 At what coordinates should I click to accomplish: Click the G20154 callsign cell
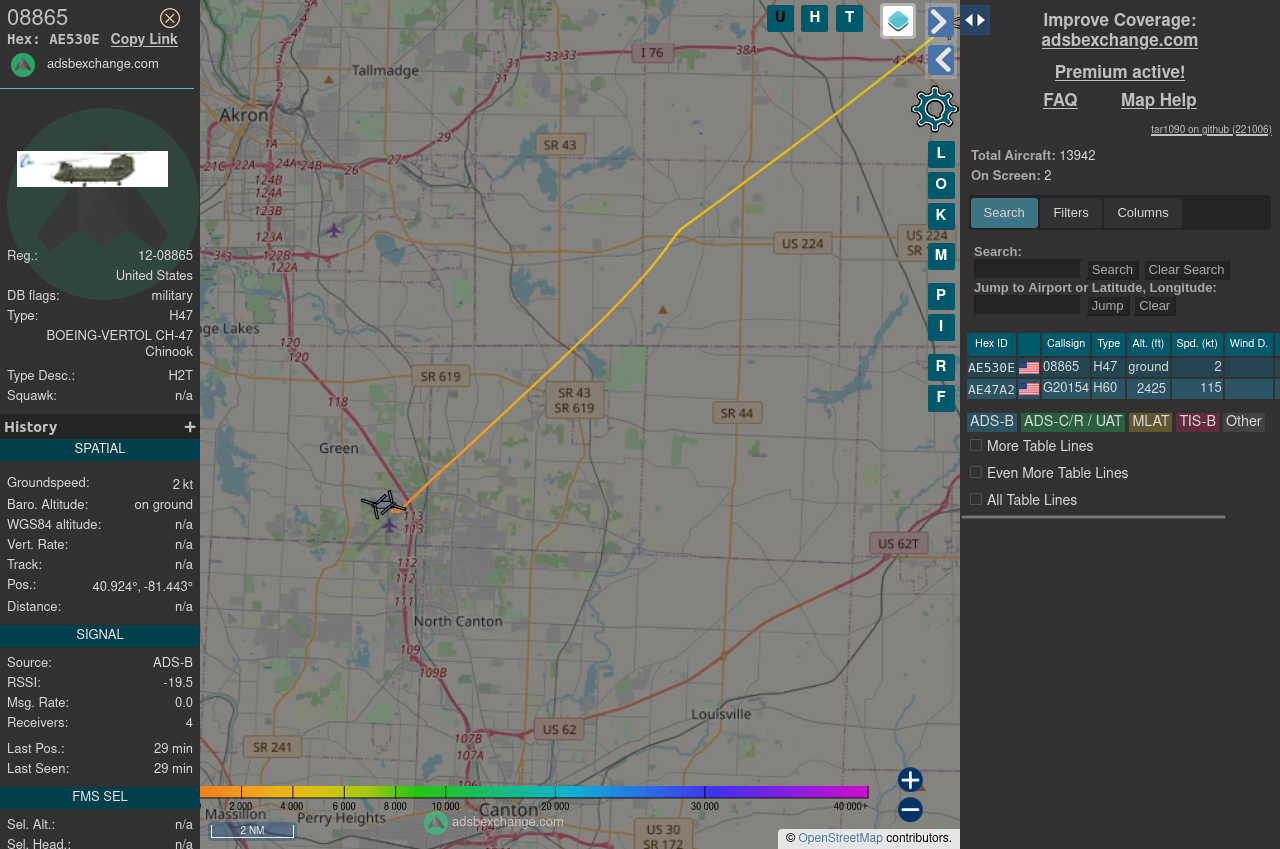tap(1066, 389)
